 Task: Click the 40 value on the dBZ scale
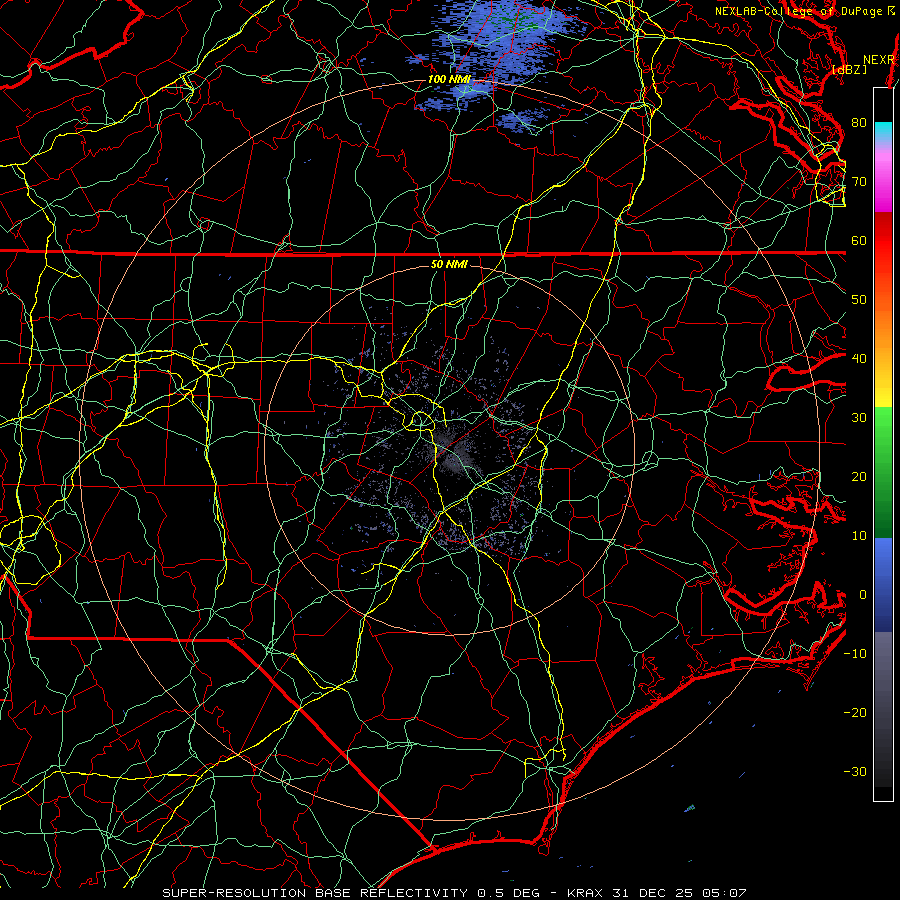(859, 359)
